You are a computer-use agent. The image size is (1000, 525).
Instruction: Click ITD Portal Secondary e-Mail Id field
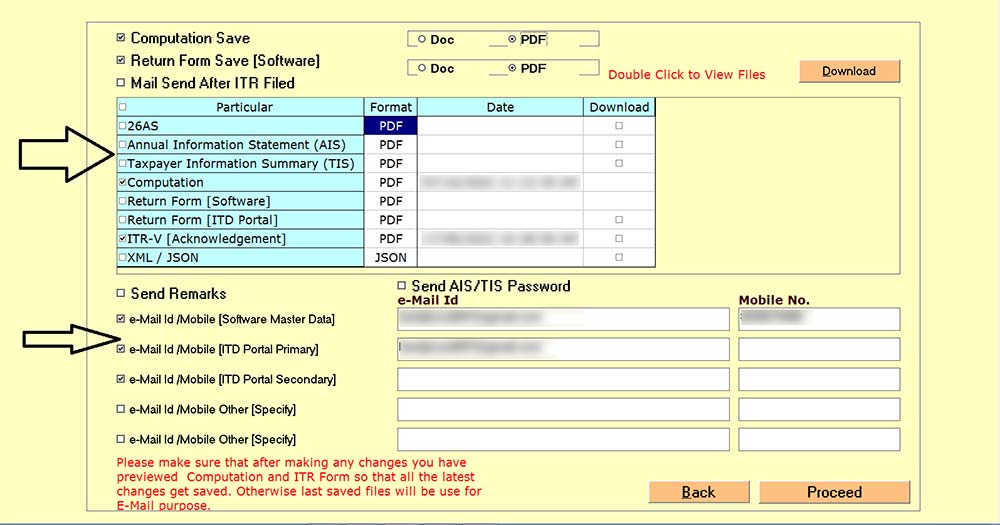(x=563, y=380)
